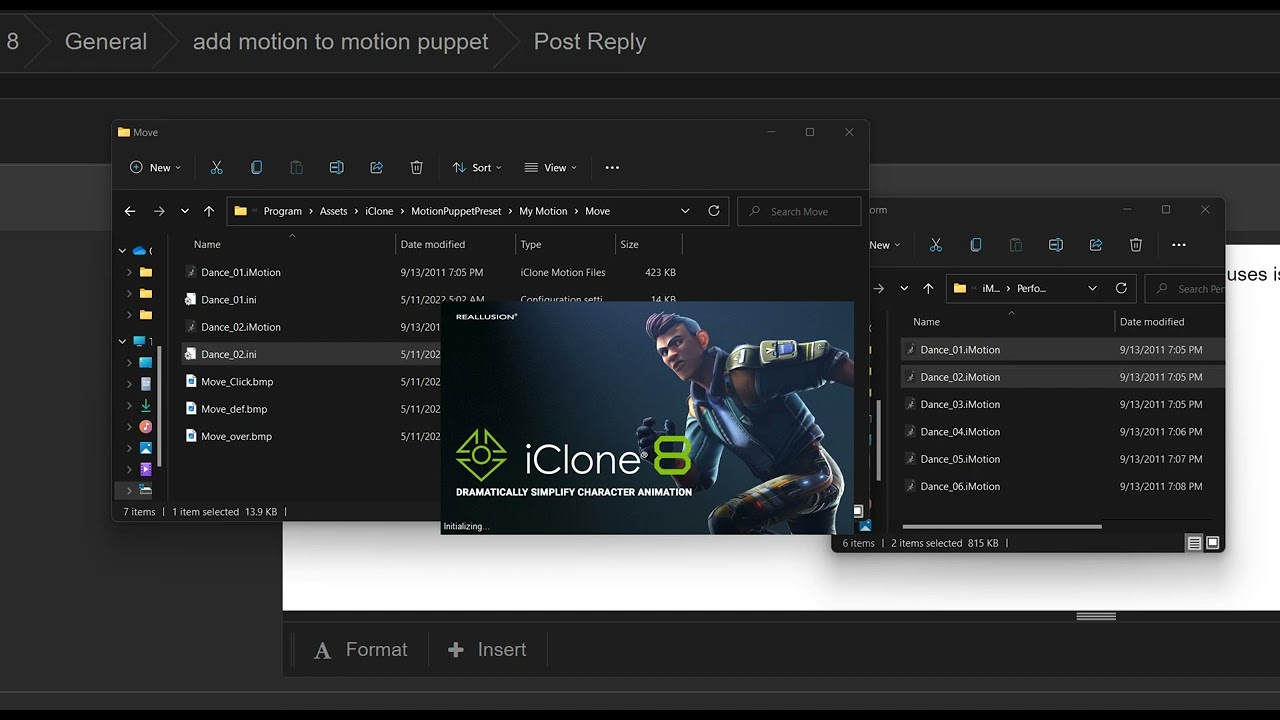Click Program in the Move address path
Screen dimensions: 1280x720
(283, 211)
